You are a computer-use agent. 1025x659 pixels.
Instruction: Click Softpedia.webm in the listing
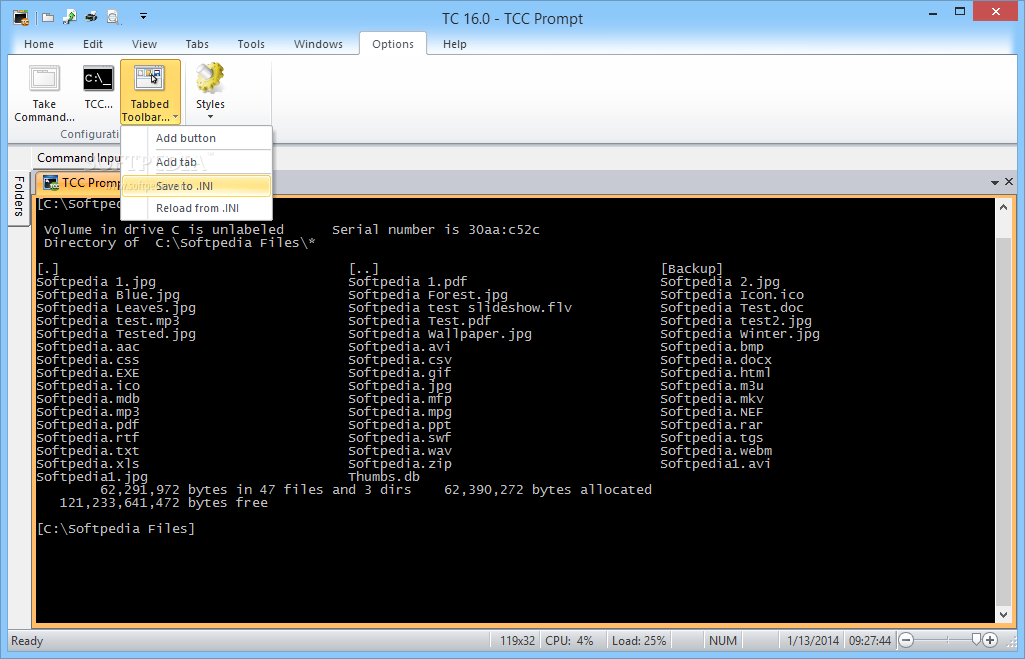716,451
